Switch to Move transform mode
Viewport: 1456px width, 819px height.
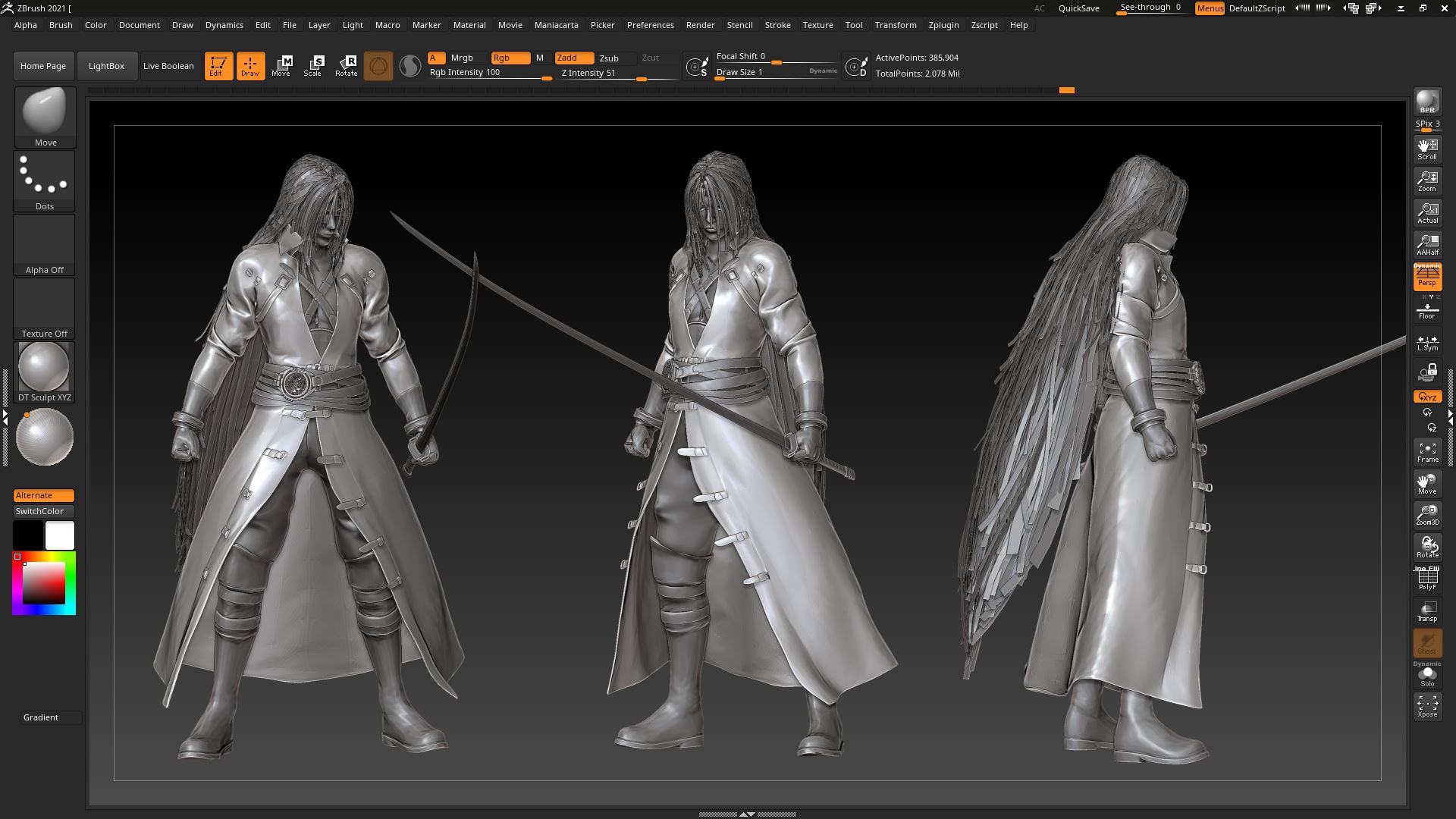(281, 66)
